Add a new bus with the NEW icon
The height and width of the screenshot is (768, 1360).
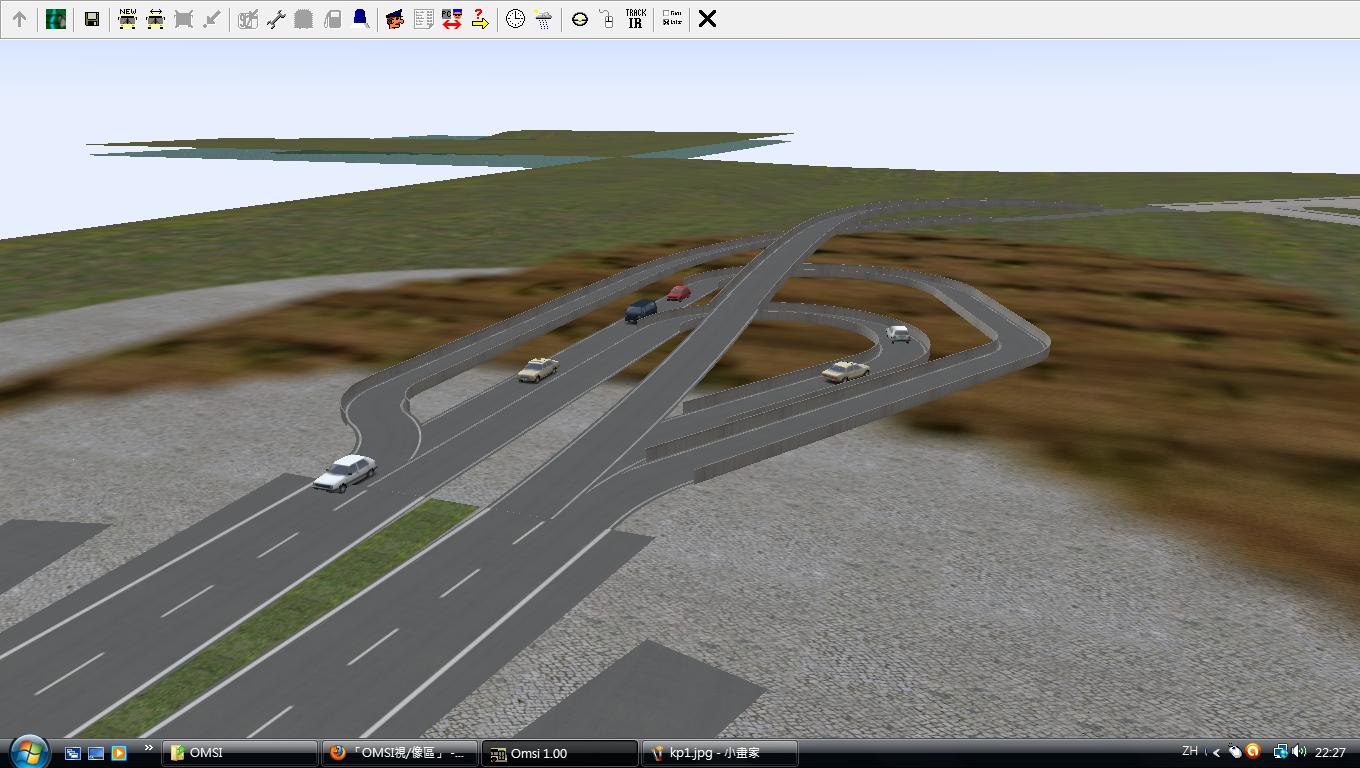click(127, 19)
